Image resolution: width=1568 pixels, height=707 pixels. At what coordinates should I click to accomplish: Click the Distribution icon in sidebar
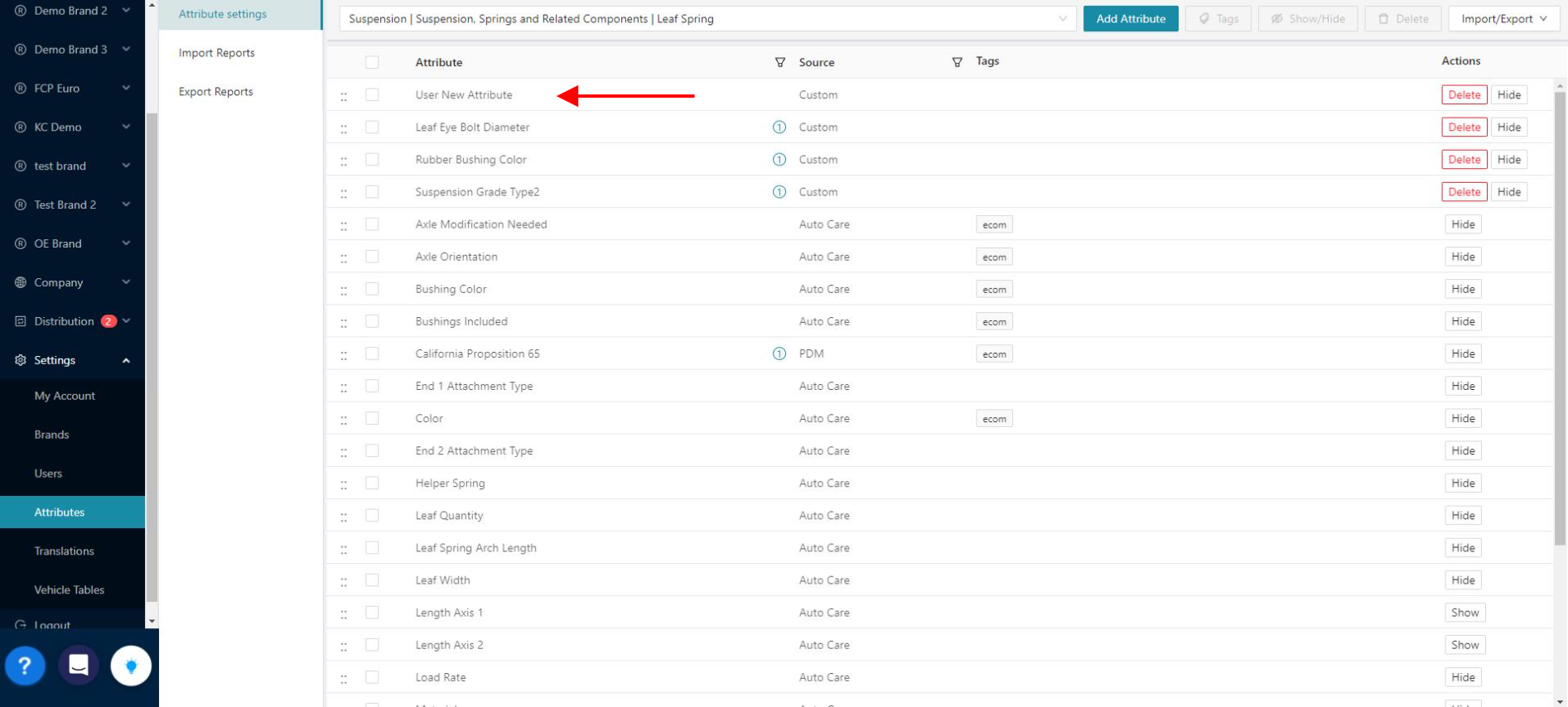tap(21, 321)
